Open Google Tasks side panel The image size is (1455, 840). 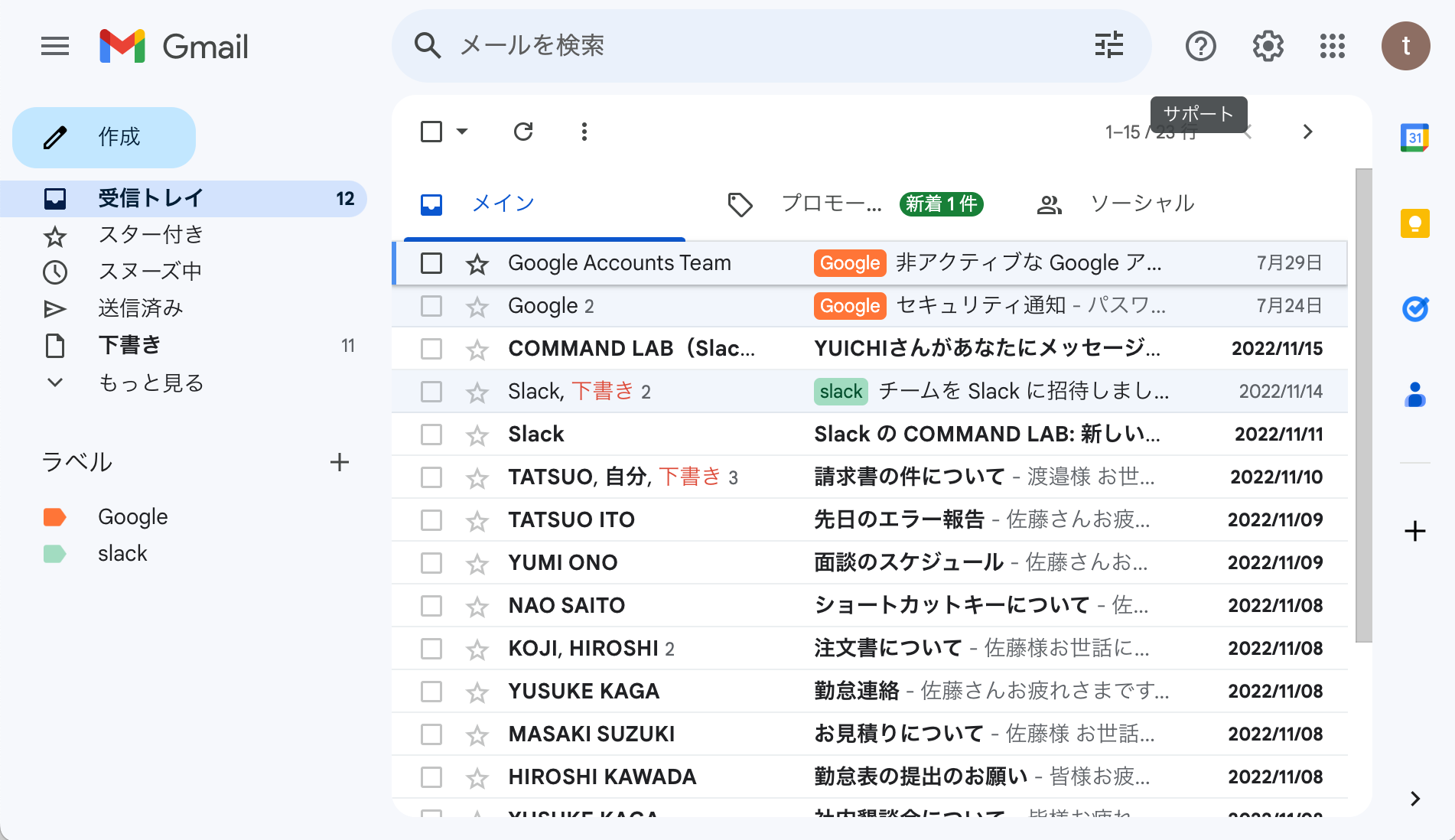point(1415,309)
